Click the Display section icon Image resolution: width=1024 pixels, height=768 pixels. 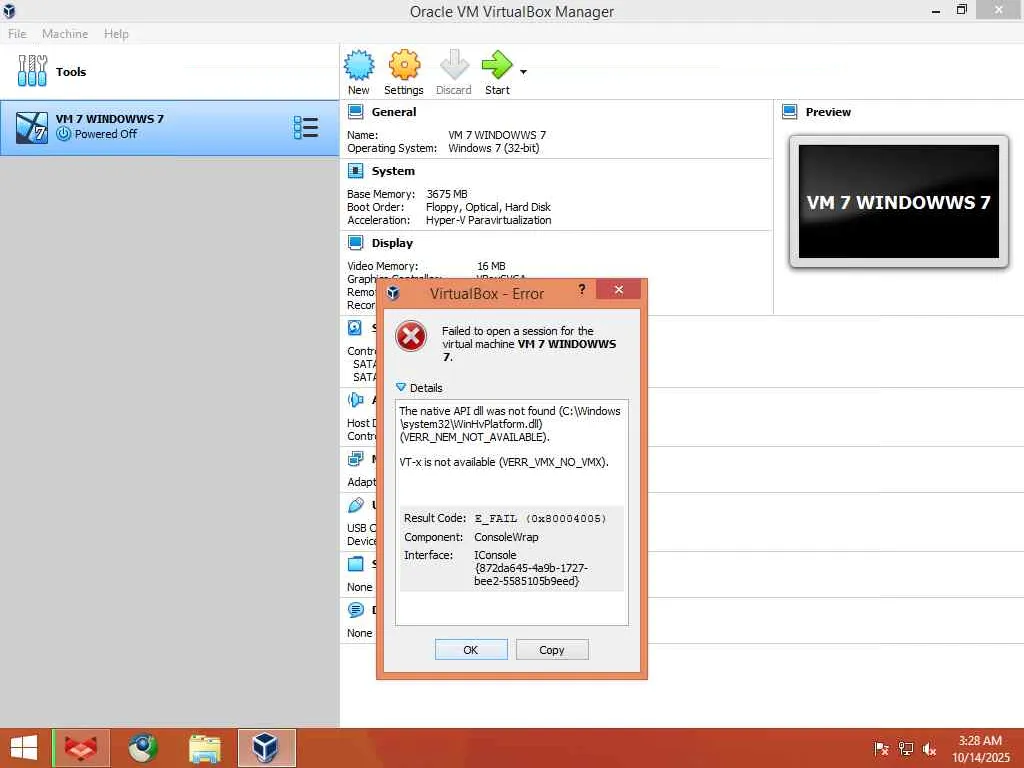click(355, 243)
